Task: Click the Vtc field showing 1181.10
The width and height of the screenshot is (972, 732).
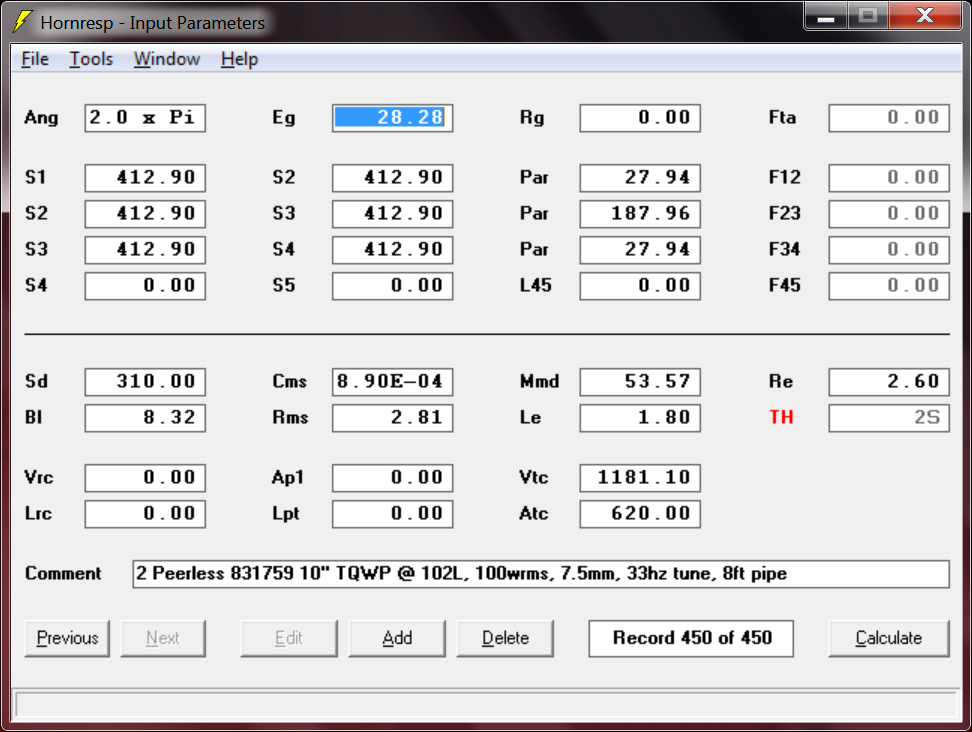Action: pyautogui.click(x=640, y=478)
